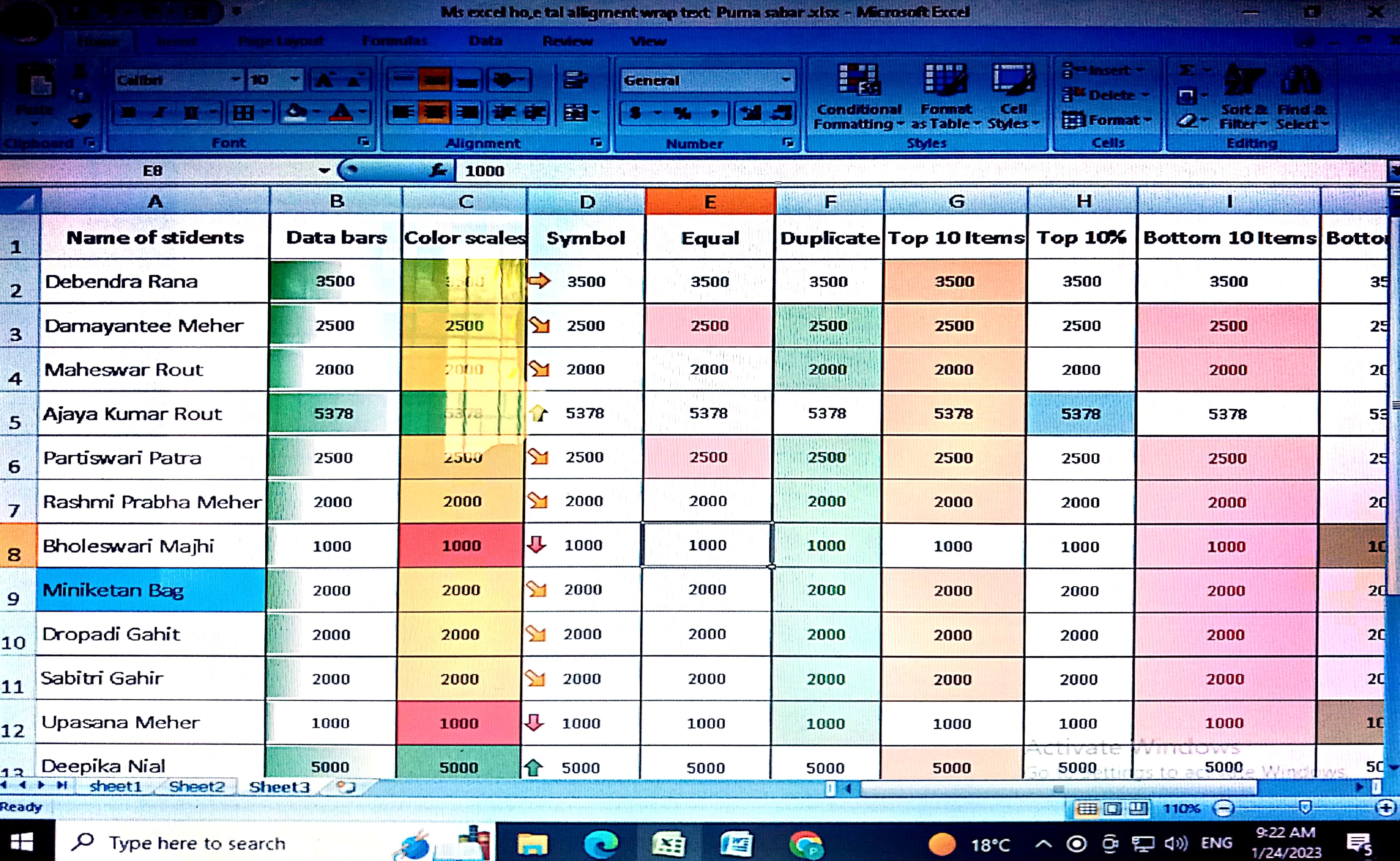
Task: Expand the Name Box dropdown arrow
Action: tap(324, 170)
